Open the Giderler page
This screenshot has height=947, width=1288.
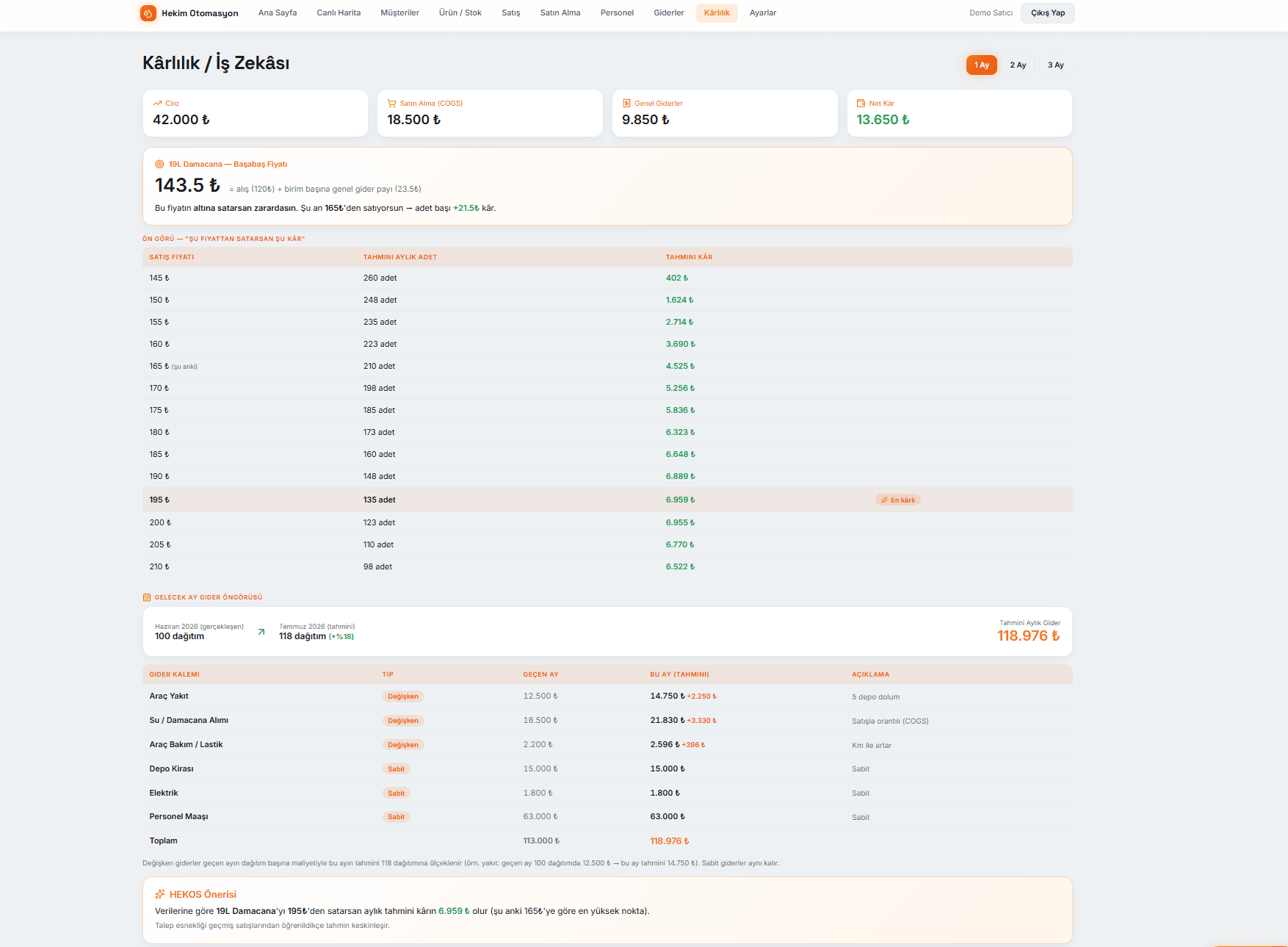[x=669, y=13]
